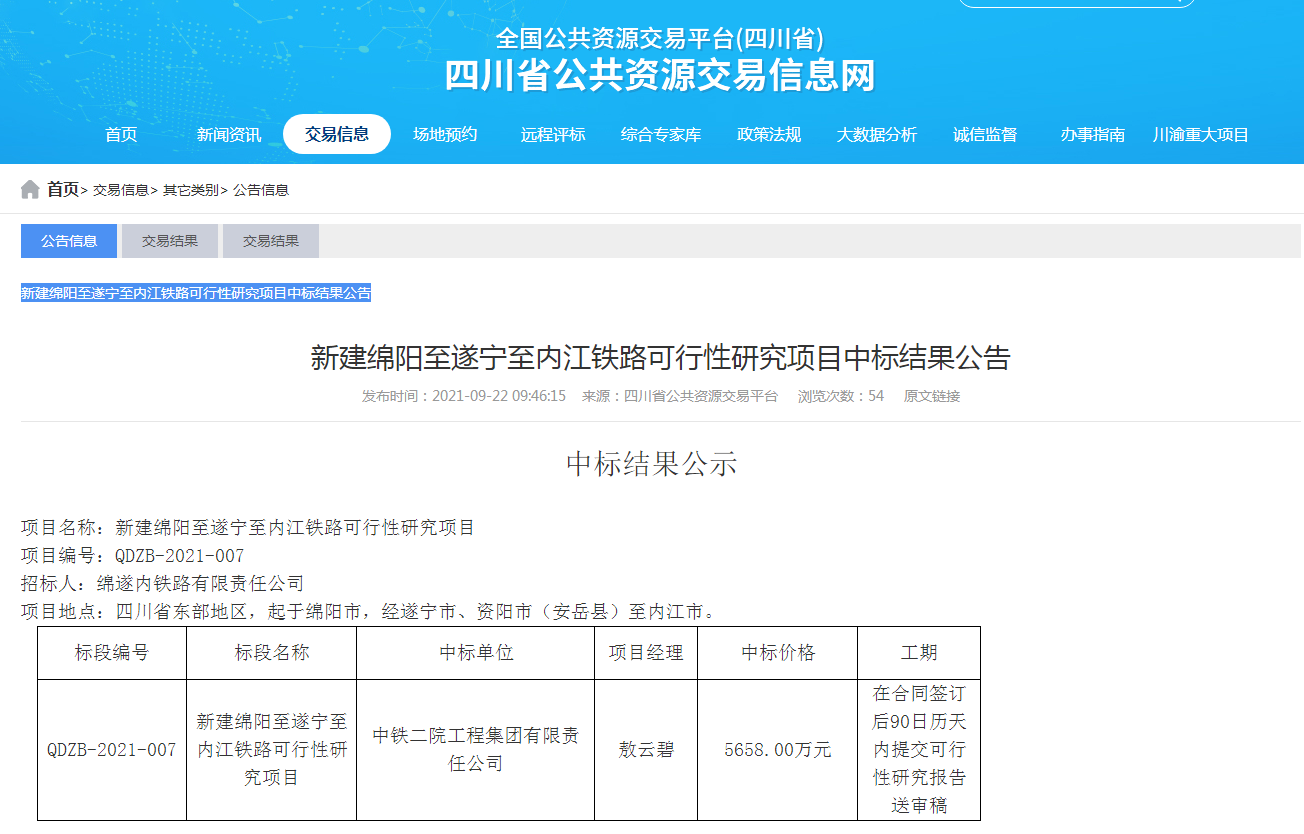Click the search box at top
The image size is (1304, 834).
(x=1077, y=3)
